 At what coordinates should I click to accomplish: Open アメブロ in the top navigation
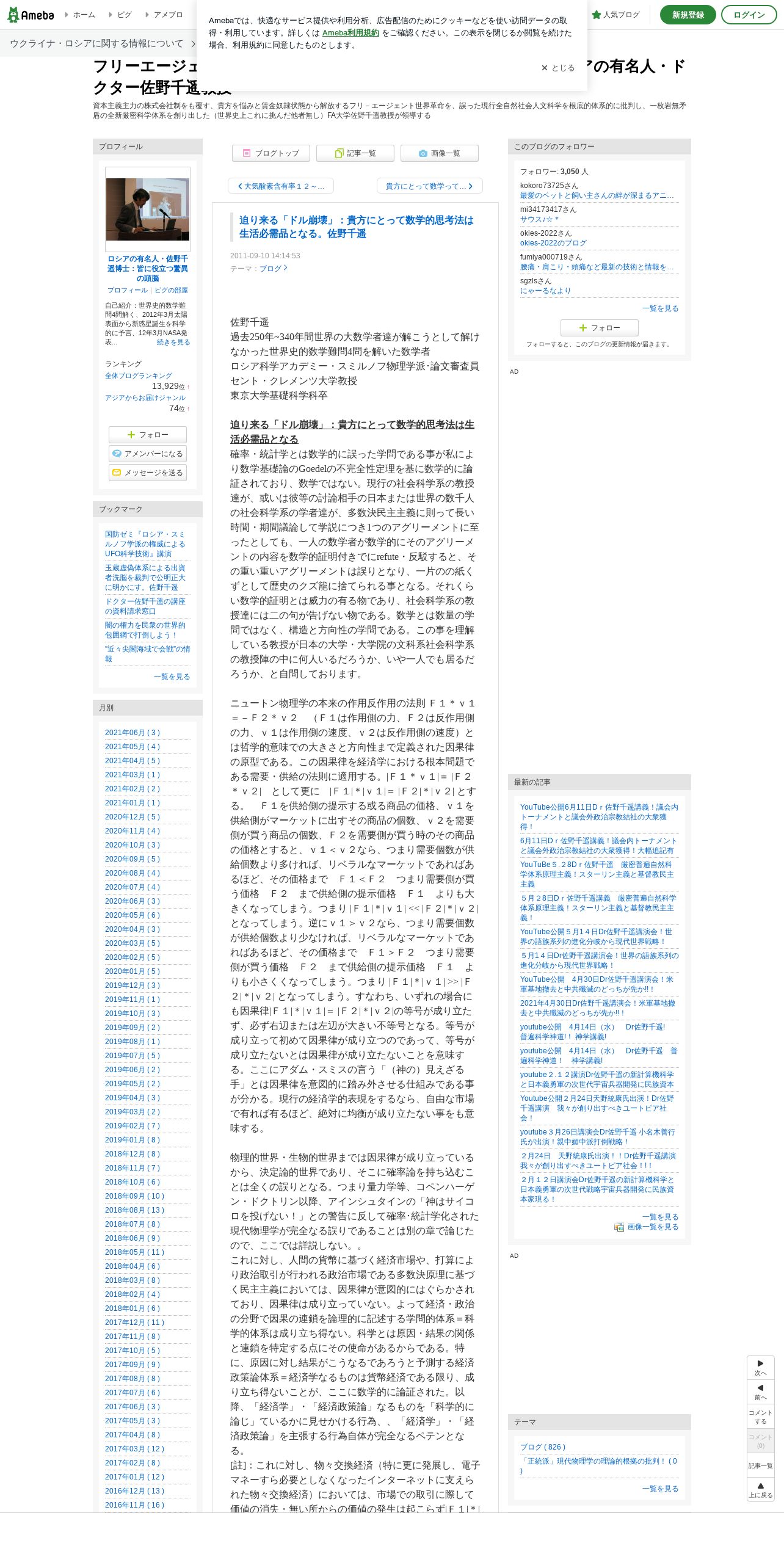coord(164,15)
